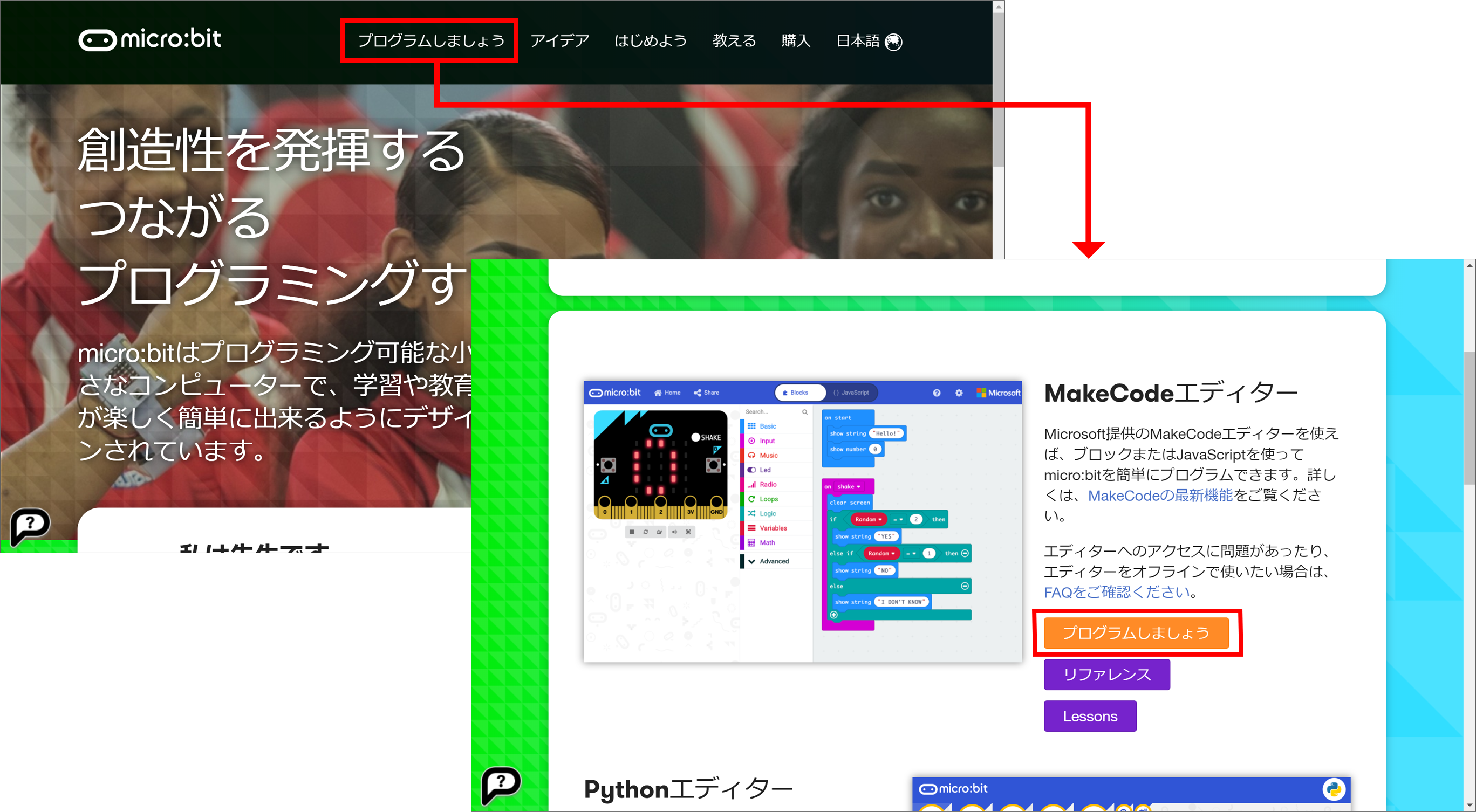
Task: Open the Loops category
Action: click(769, 499)
